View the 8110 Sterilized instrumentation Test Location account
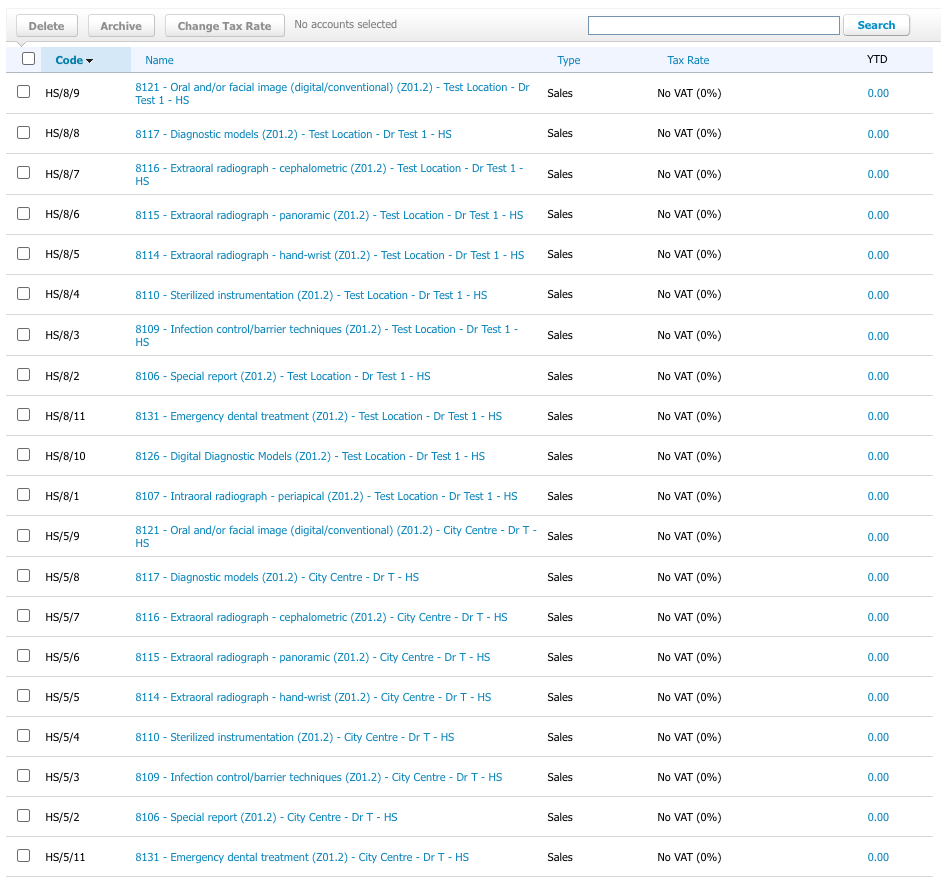947x887 pixels. [x=310, y=294]
